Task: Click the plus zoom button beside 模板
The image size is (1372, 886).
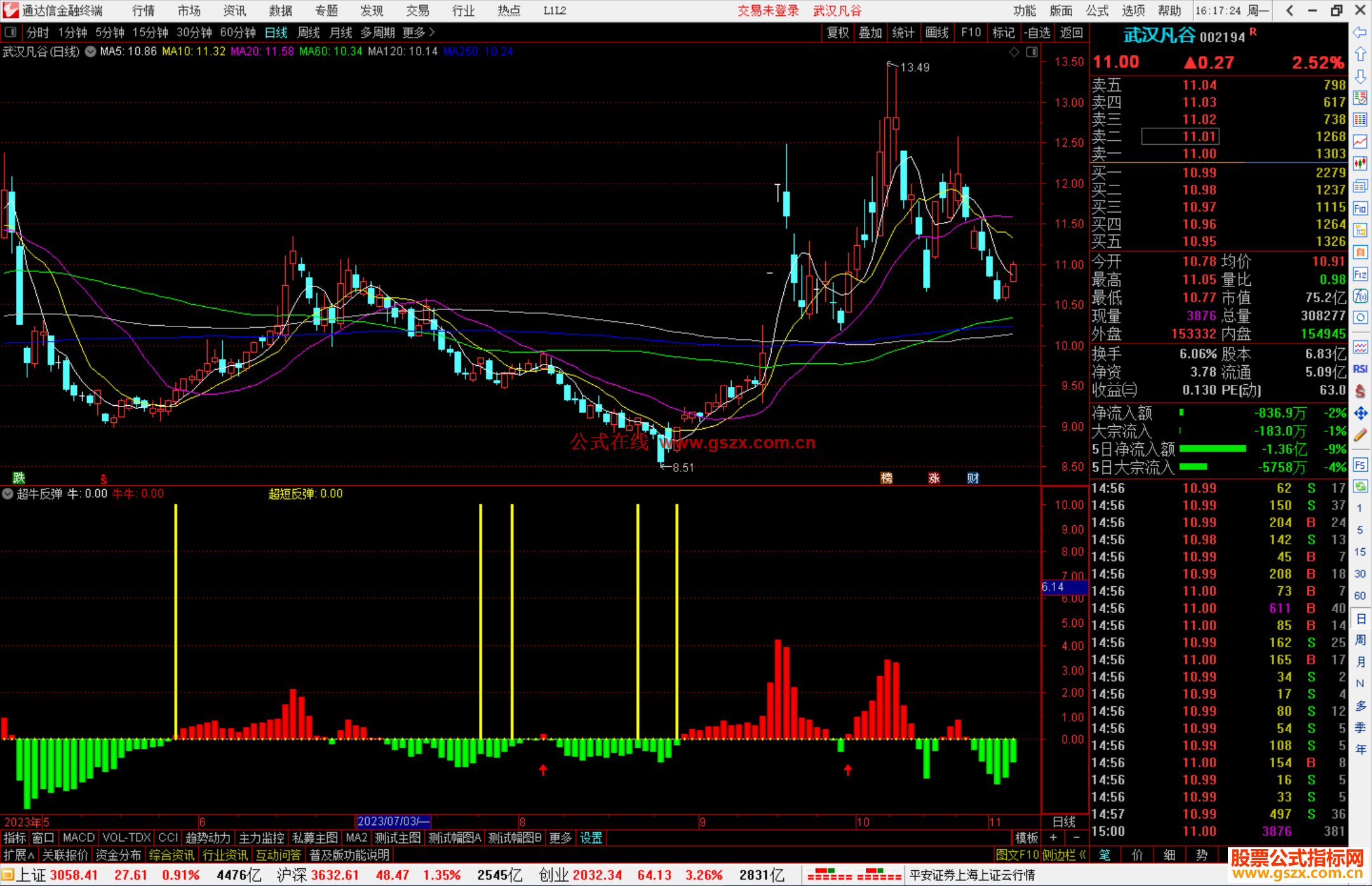Action: coord(1053,838)
